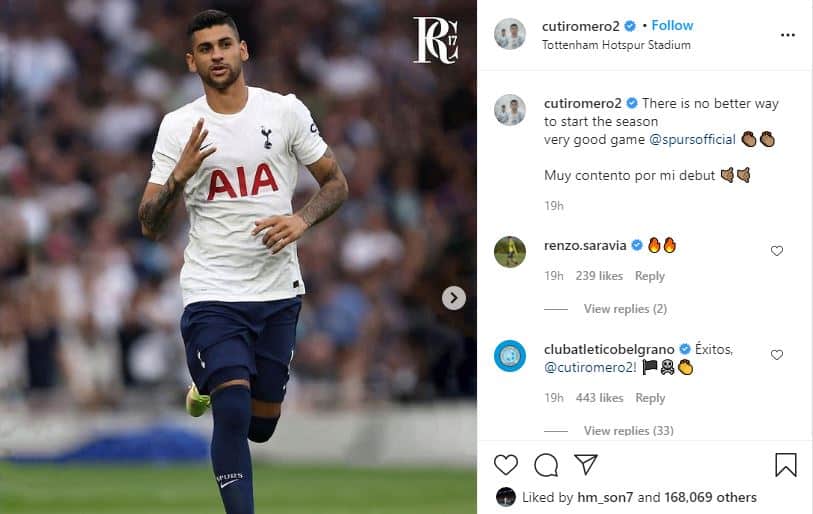Open comment bubble icon below post
The image size is (813, 514).
546,465
